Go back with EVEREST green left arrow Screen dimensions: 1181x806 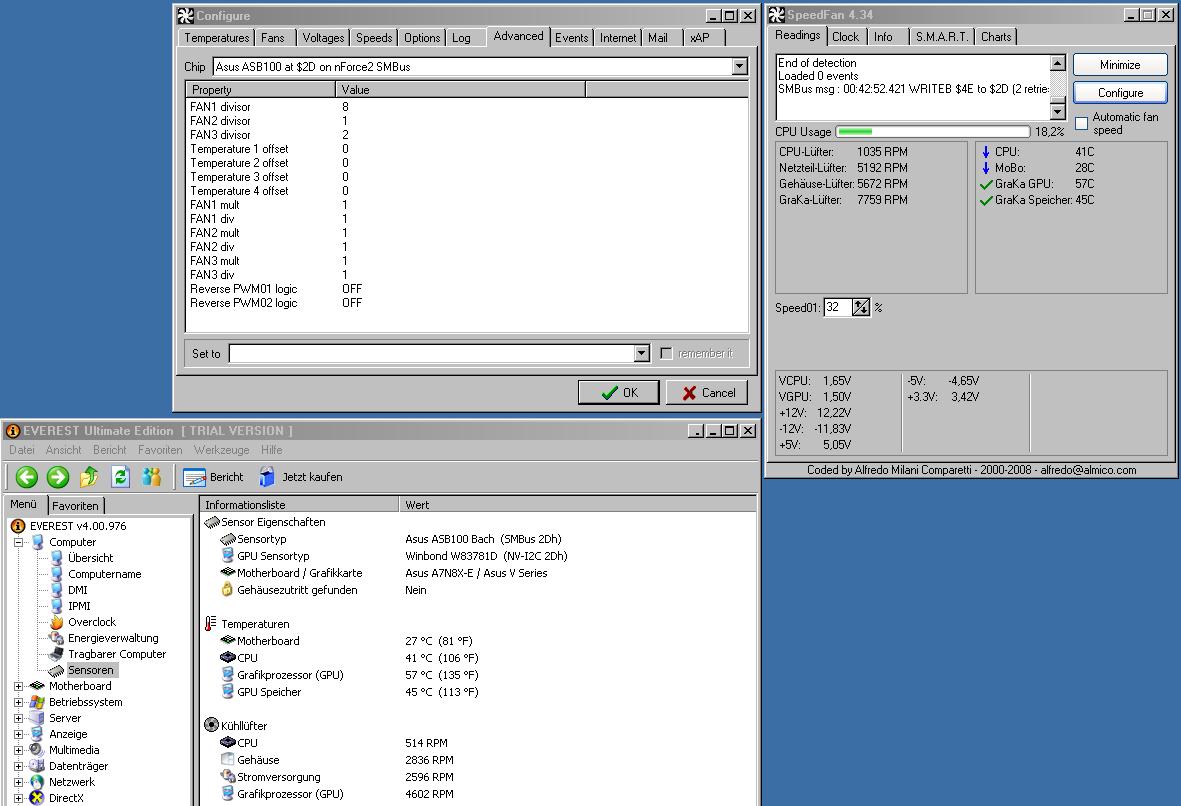pos(26,477)
